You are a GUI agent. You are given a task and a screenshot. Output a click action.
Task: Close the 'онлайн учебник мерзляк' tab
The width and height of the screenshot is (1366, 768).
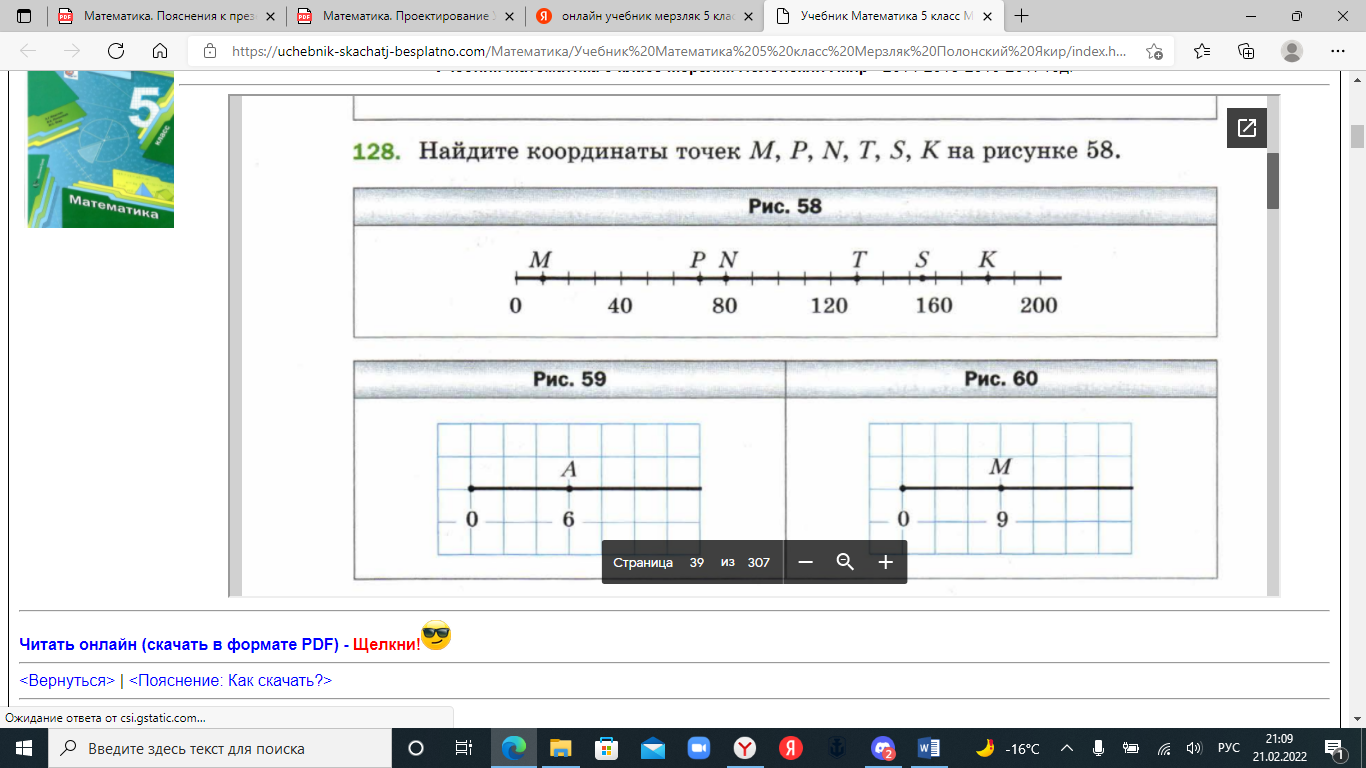[746, 16]
